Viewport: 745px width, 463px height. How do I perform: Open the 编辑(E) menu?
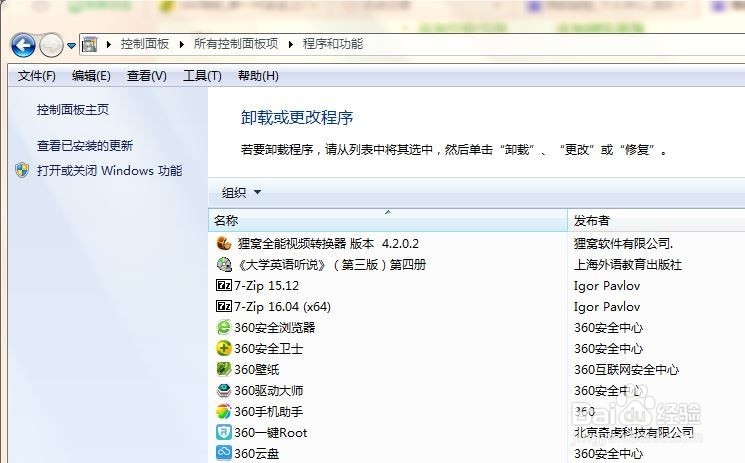[91, 76]
